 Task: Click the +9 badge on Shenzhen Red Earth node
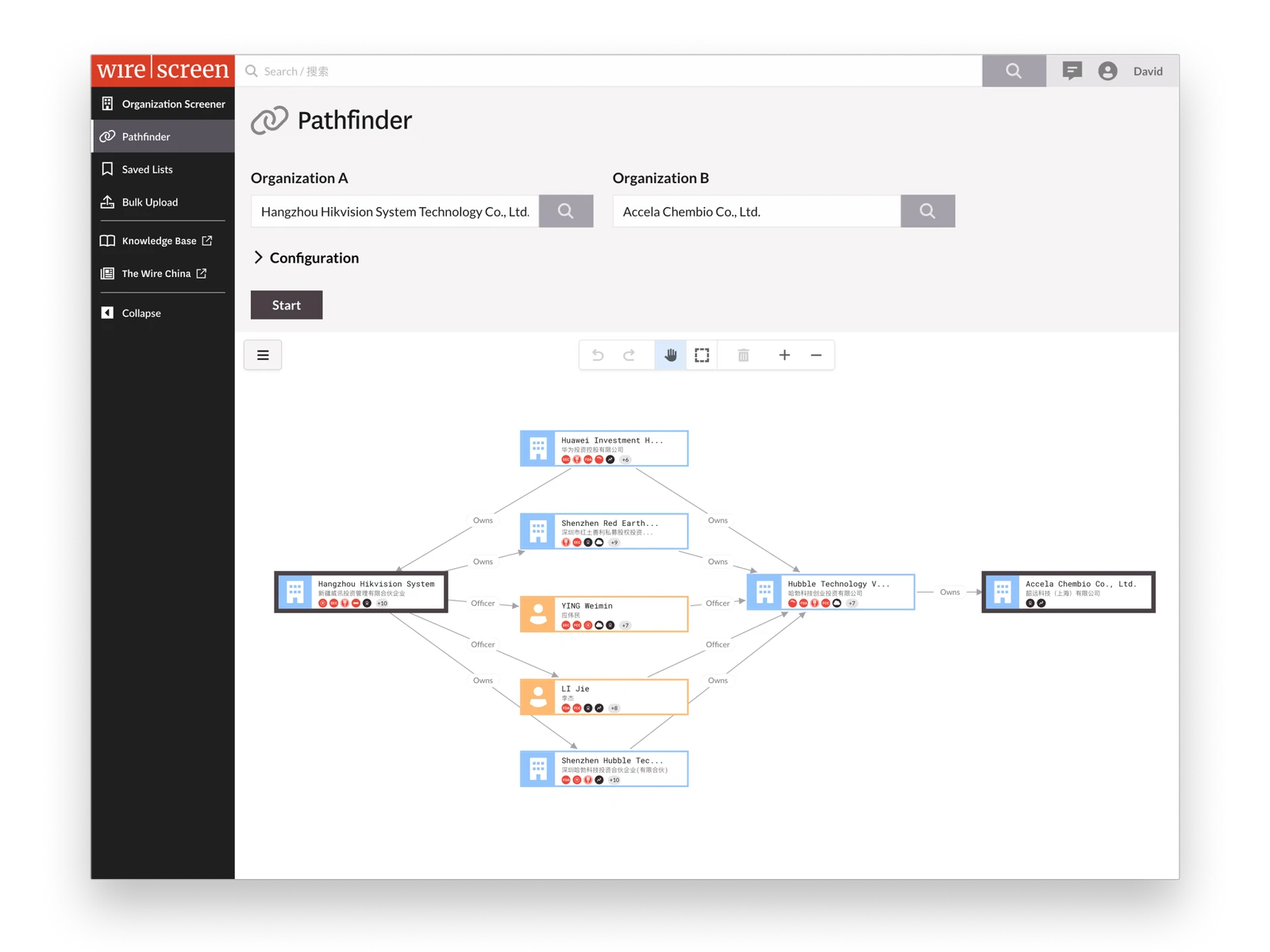[x=614, y=543]
